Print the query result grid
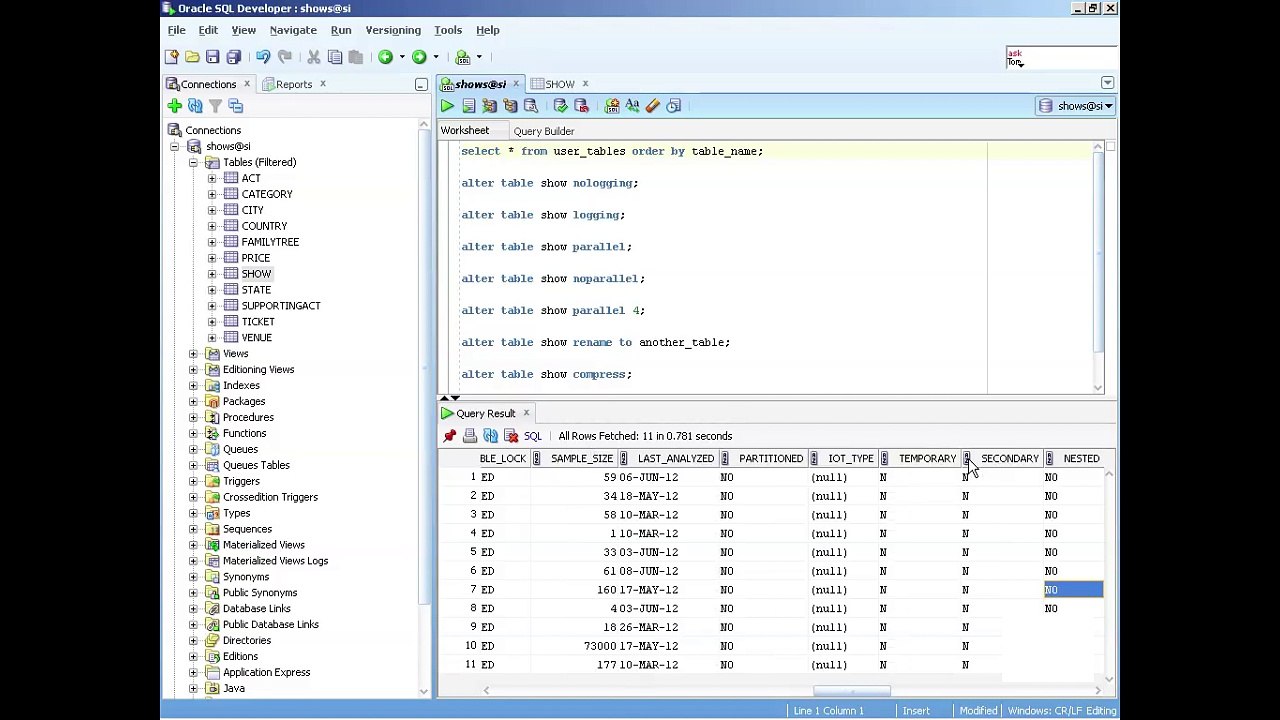 [470, 436]
